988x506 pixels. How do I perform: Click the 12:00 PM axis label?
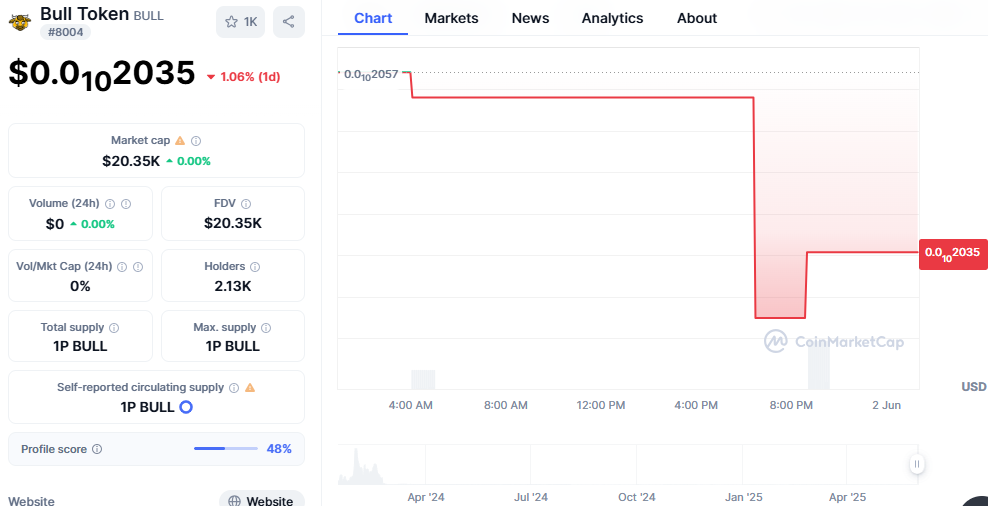pyautogui.click(x=600, y=405)
